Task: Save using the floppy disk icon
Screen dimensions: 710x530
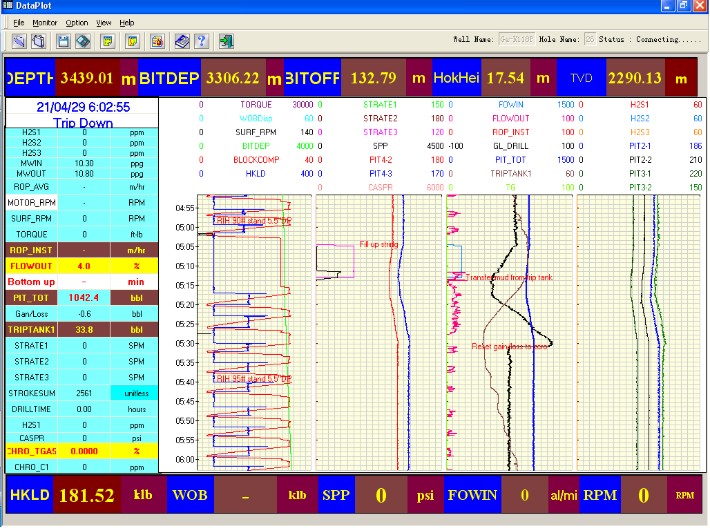Action: pos(65,41)
